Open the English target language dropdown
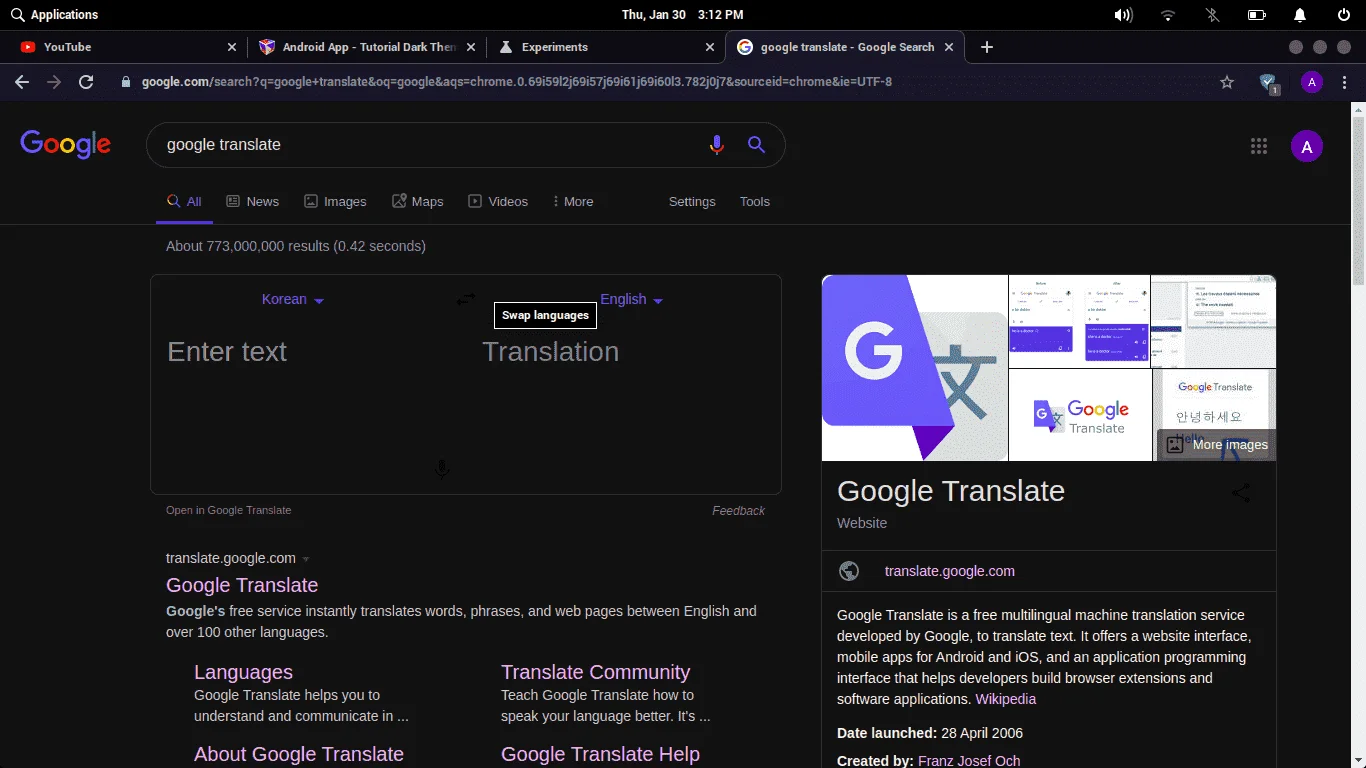 [x=631, y=299]
